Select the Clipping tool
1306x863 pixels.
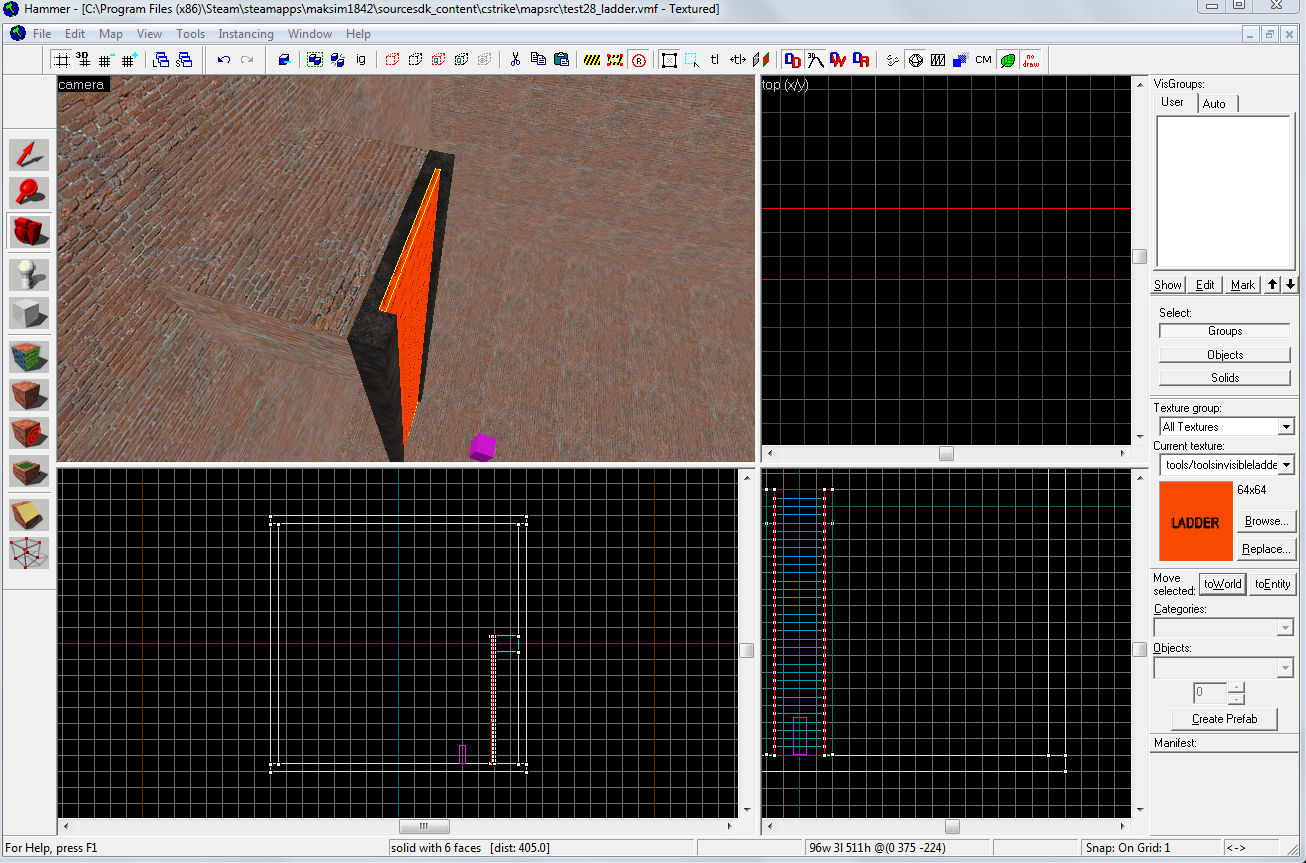(29, 515)
